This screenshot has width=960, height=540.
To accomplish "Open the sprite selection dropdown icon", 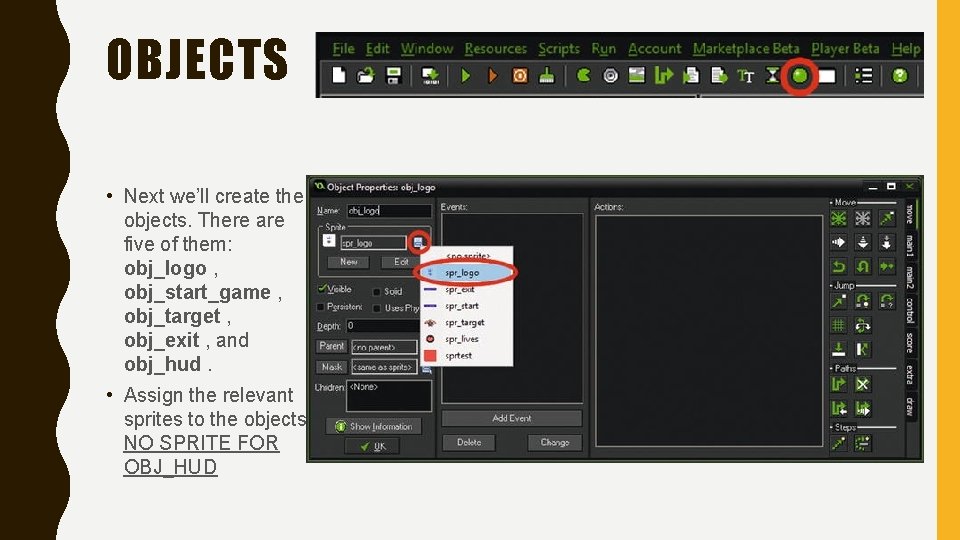I will pyautogui.click(x=418, y=242).
